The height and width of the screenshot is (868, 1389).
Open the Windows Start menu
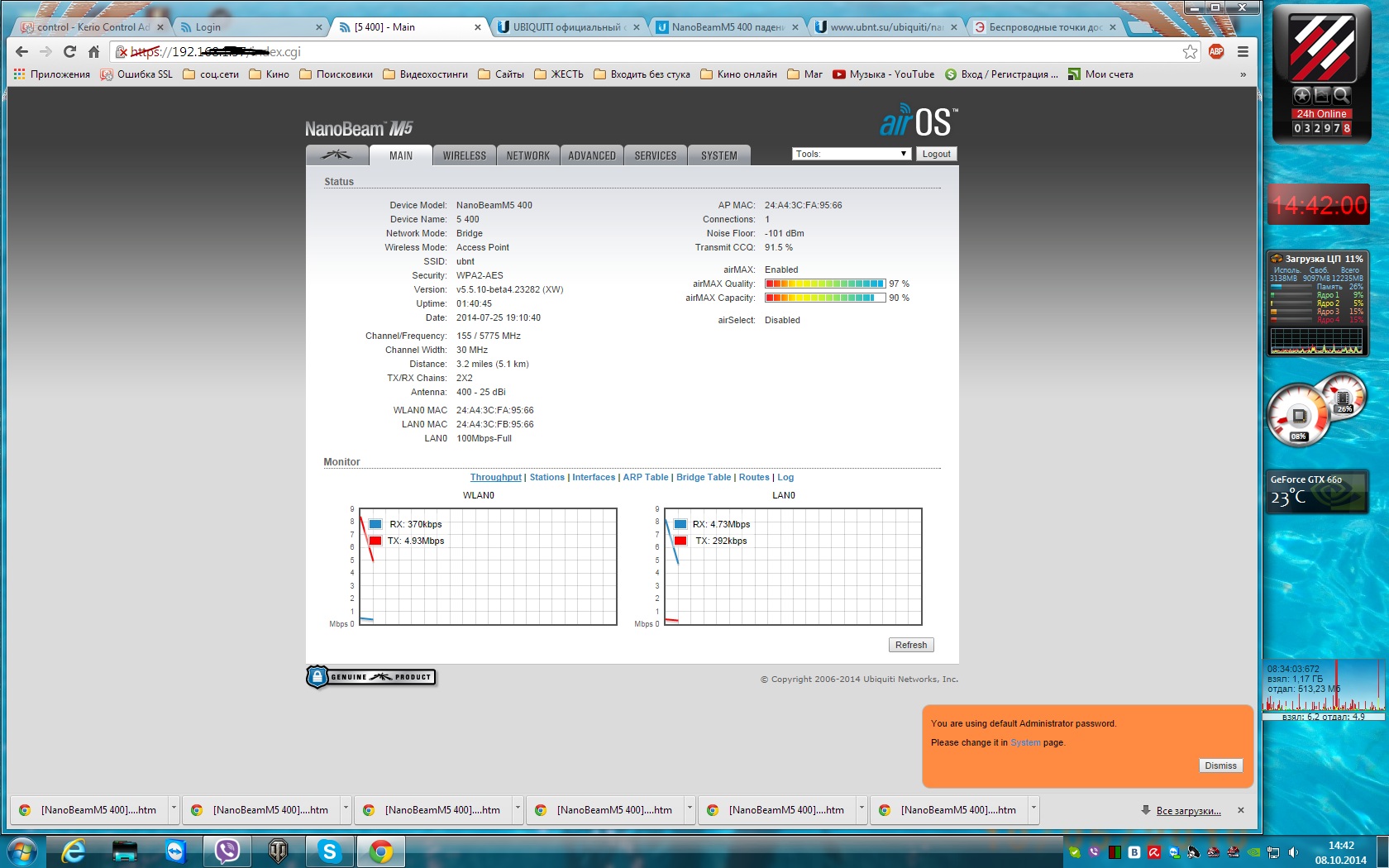(21, 851)
